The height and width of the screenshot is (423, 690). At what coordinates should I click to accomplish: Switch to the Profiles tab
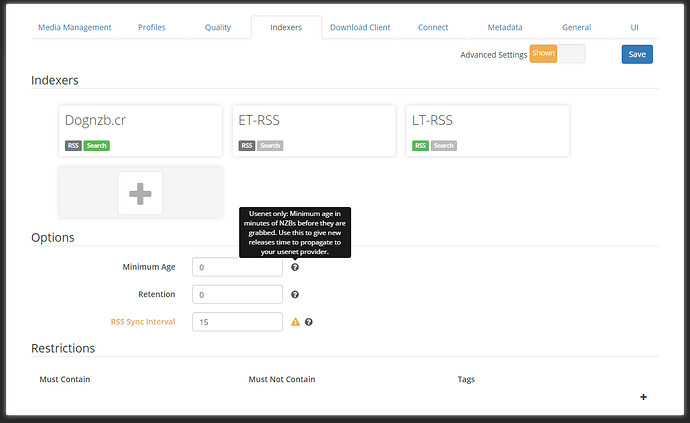coord(151,27)
